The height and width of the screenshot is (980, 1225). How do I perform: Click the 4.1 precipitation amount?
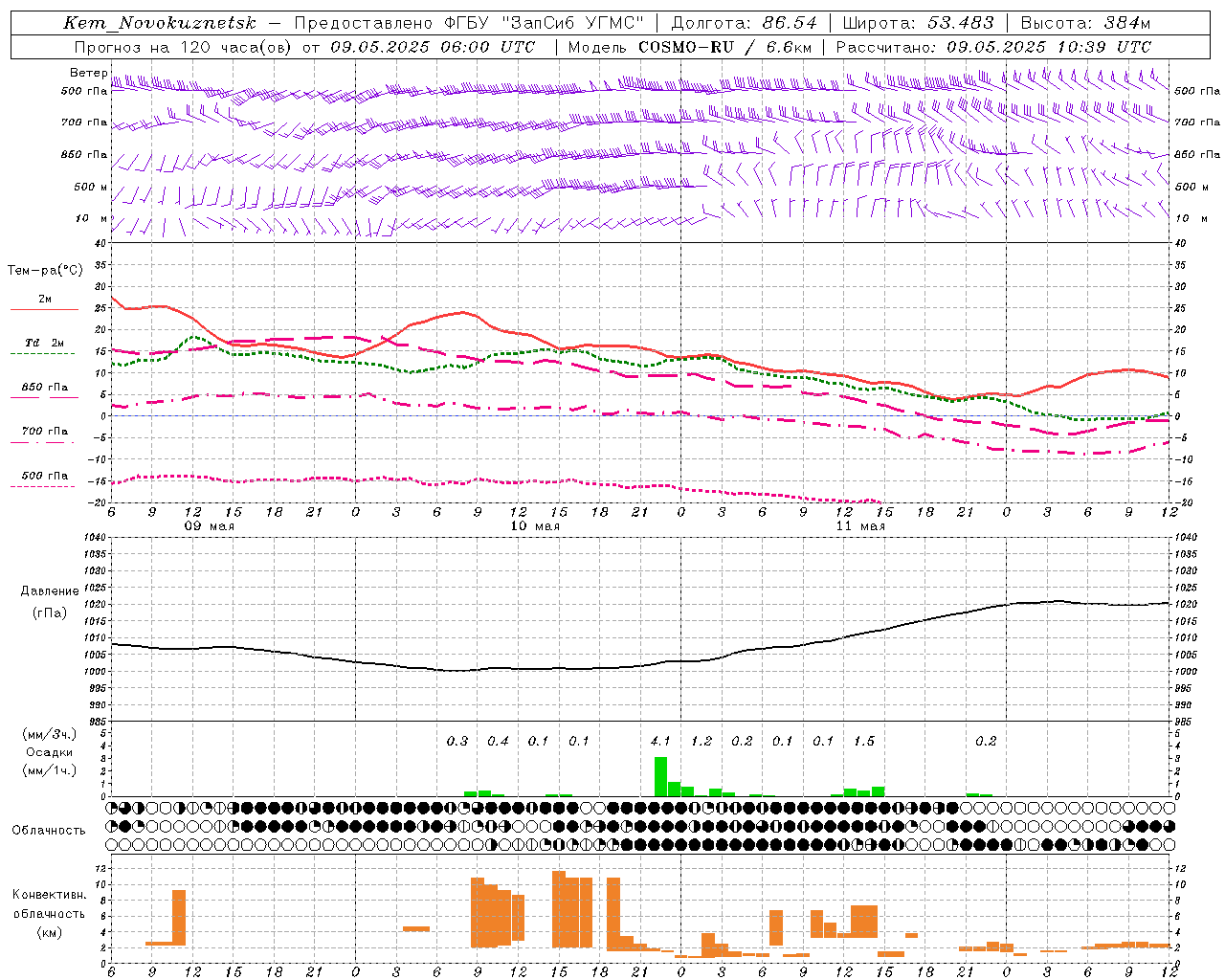click(x=660, y=742)
